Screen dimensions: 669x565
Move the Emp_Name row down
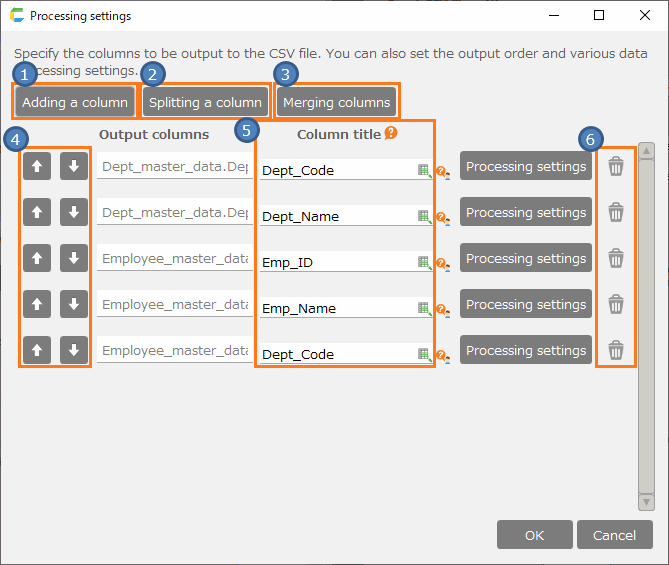pos(73,305)
